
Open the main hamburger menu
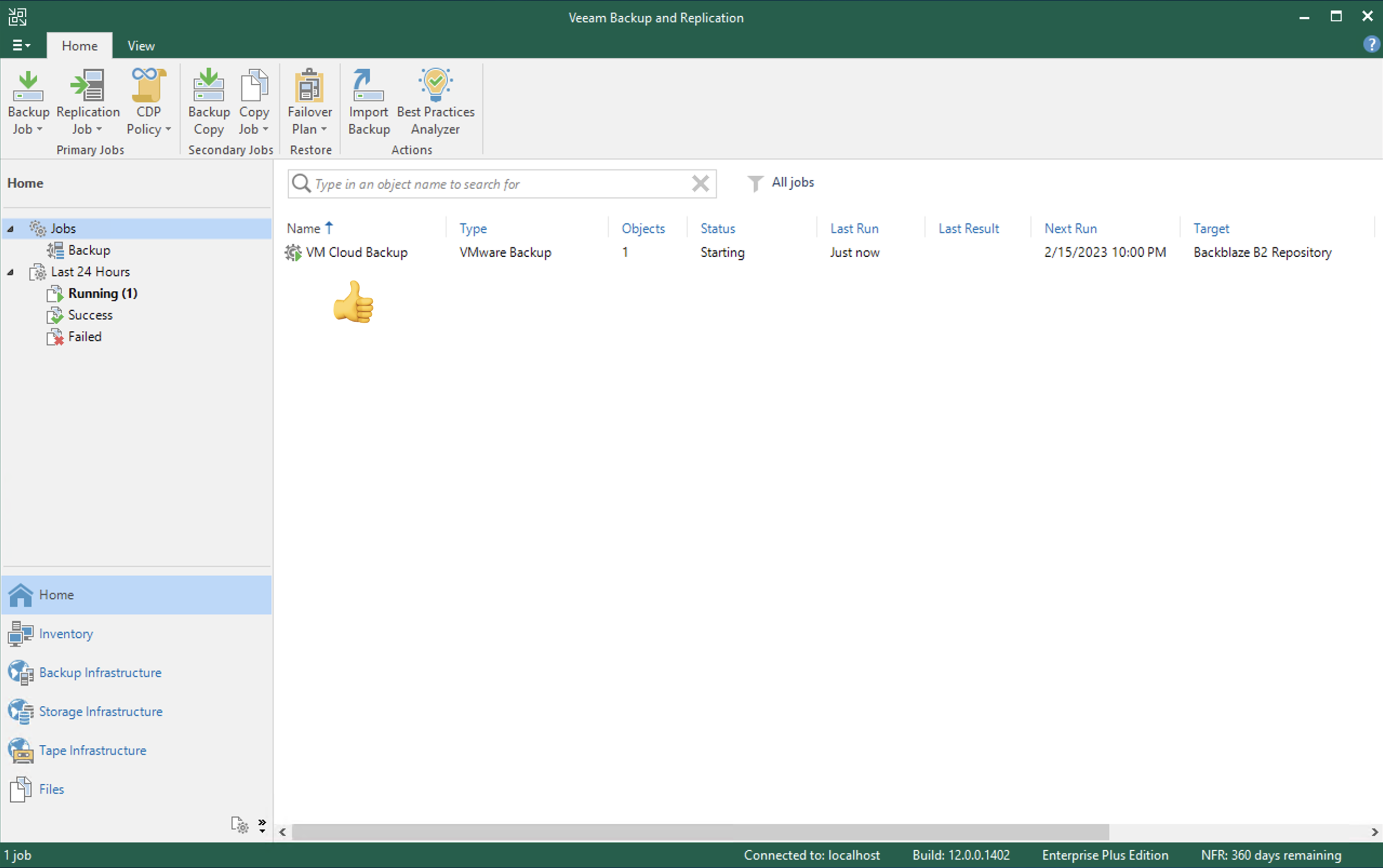point(21,45)
